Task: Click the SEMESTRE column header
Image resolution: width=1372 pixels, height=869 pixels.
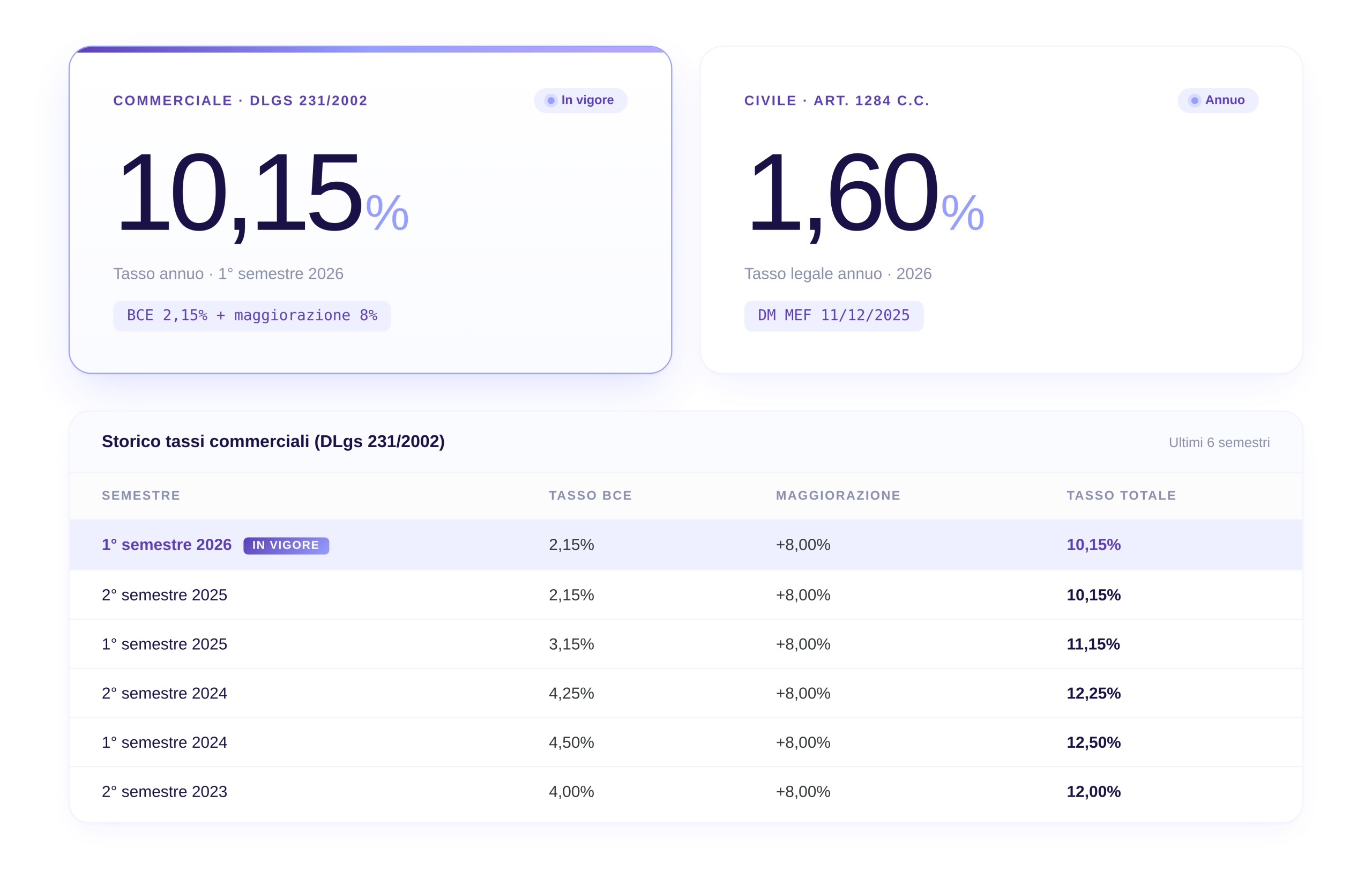Action: tap(141, 496)
